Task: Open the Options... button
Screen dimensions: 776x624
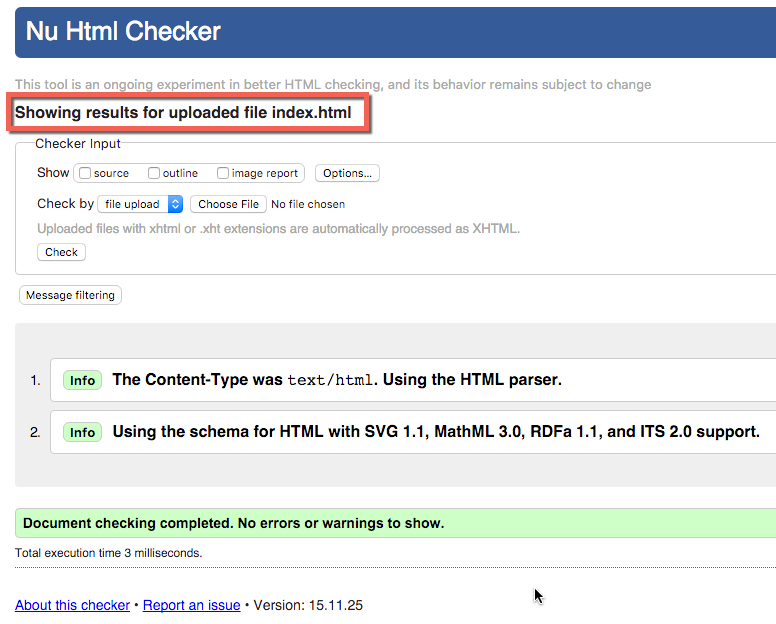Action: click(347, 173)
